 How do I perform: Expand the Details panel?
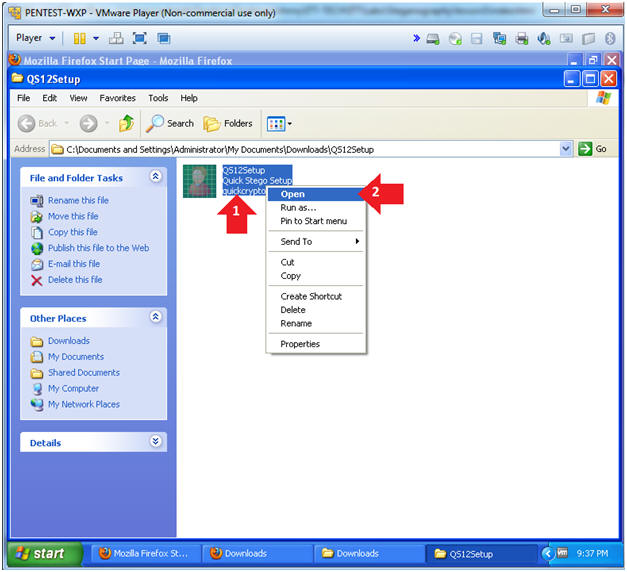pos(156,441)
